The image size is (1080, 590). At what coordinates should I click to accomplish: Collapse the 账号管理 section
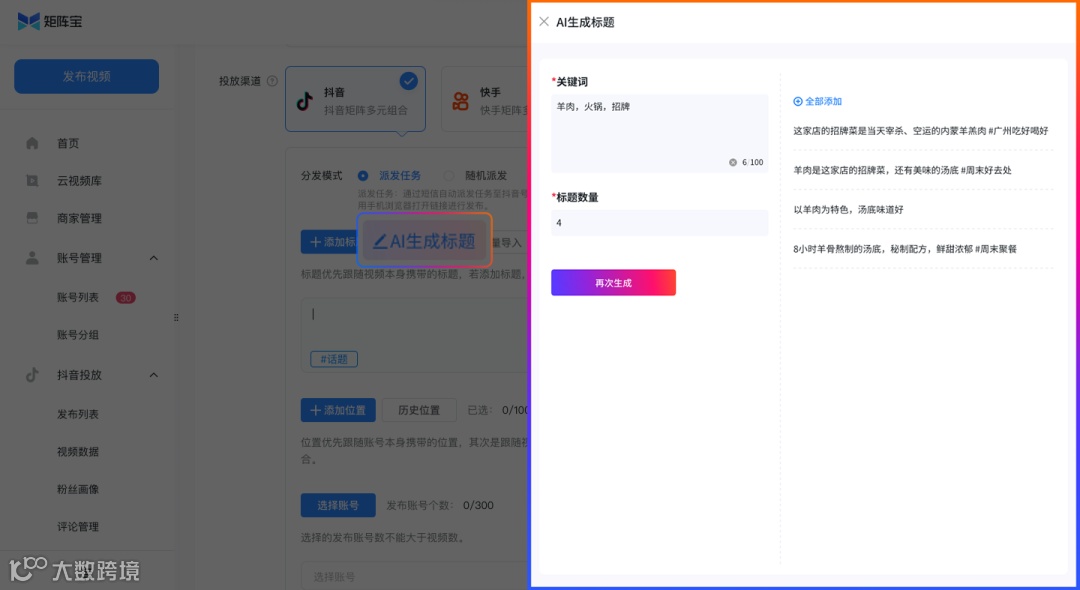tap(153, 257)
